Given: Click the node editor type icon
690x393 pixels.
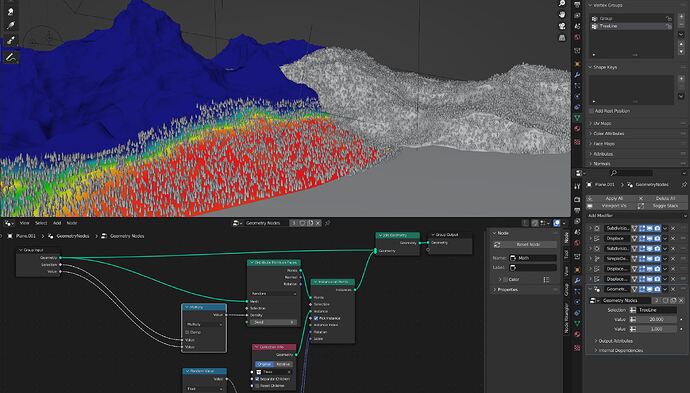Looking at the screenshot, I should coord(9,223).
